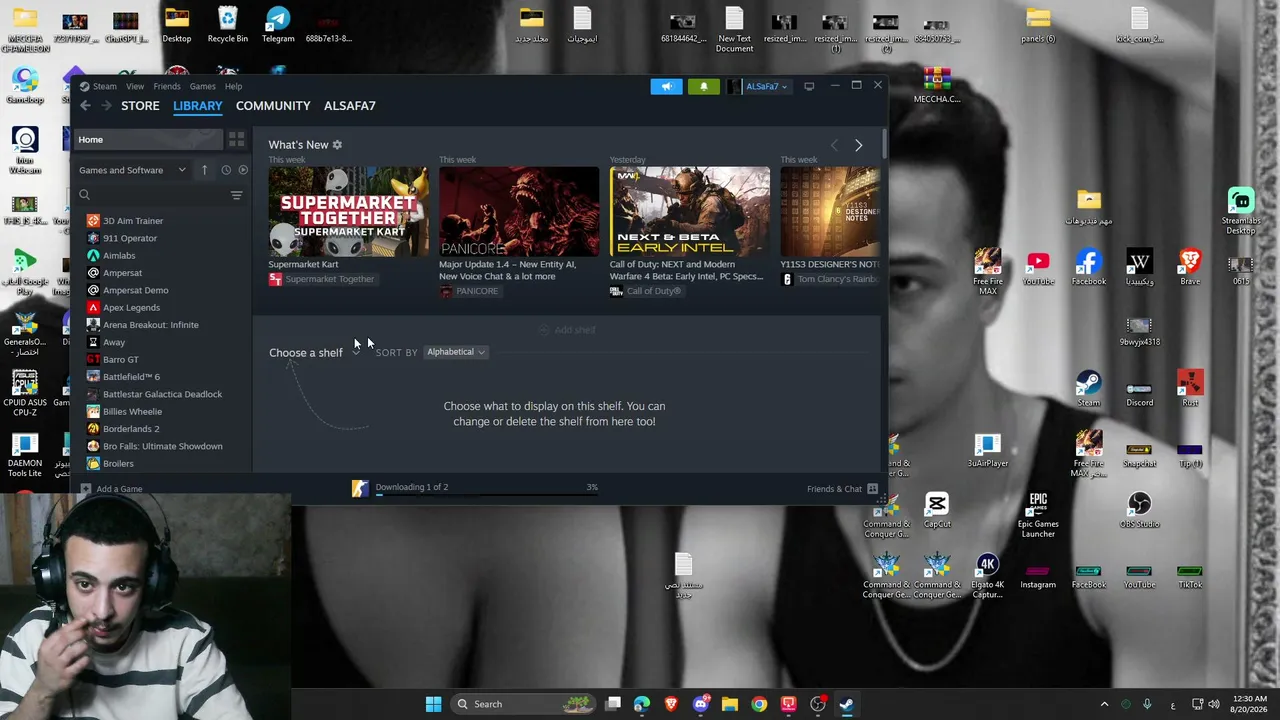1280x720 pixels.
Task: Open Supermarket Kart news thumbnail
Action: (348, 212)
